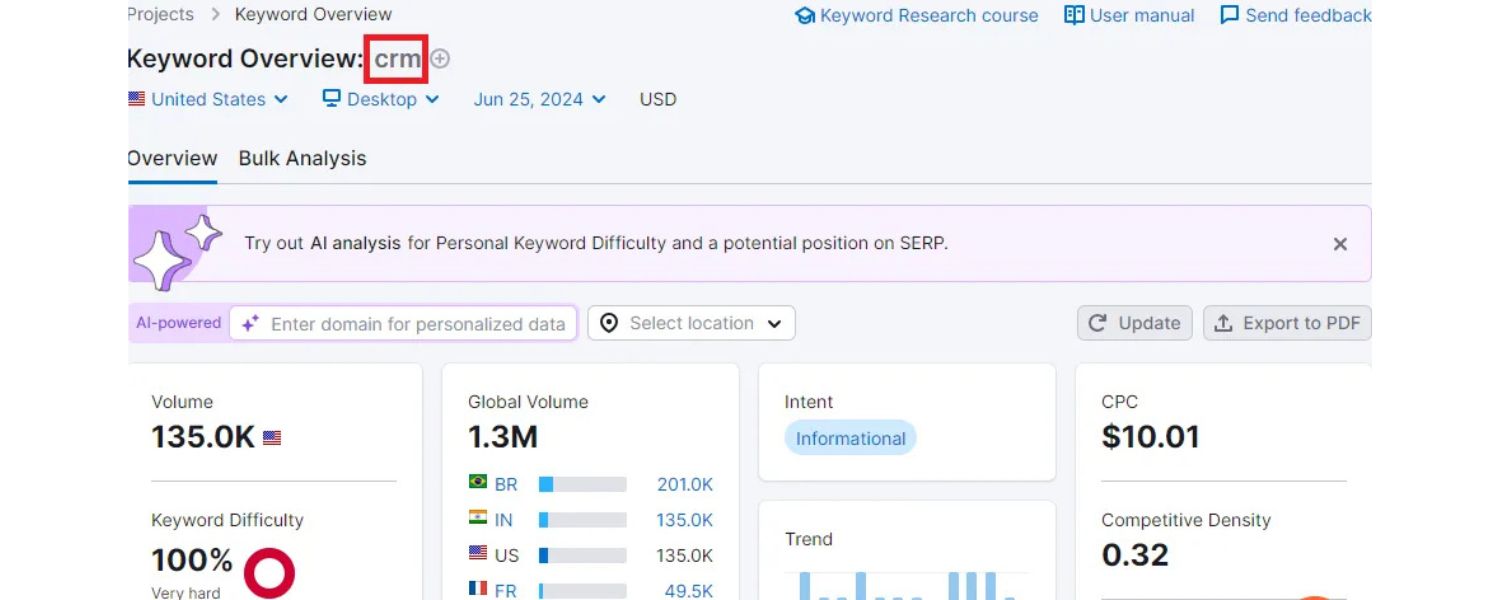Click the Keyword Difficulty red ring indicator
Screen dimensions: 1500x600
pyautogui.click(x=269, y=573)
